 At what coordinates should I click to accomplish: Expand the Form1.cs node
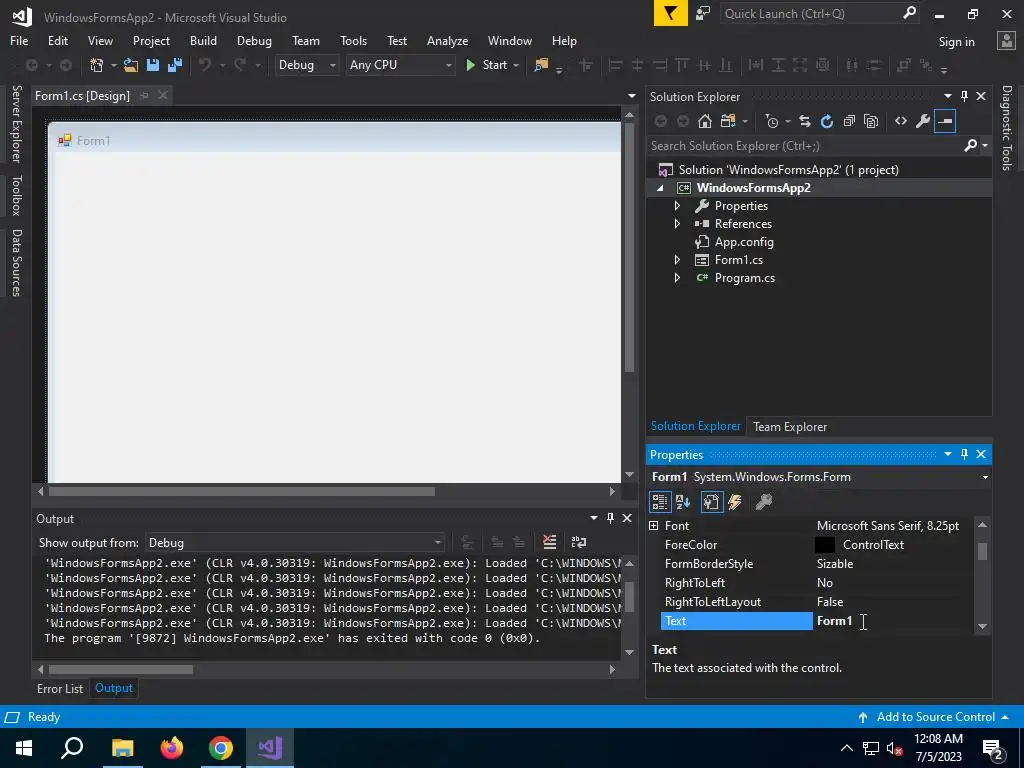pyautogui.click(x=677, y=260)
